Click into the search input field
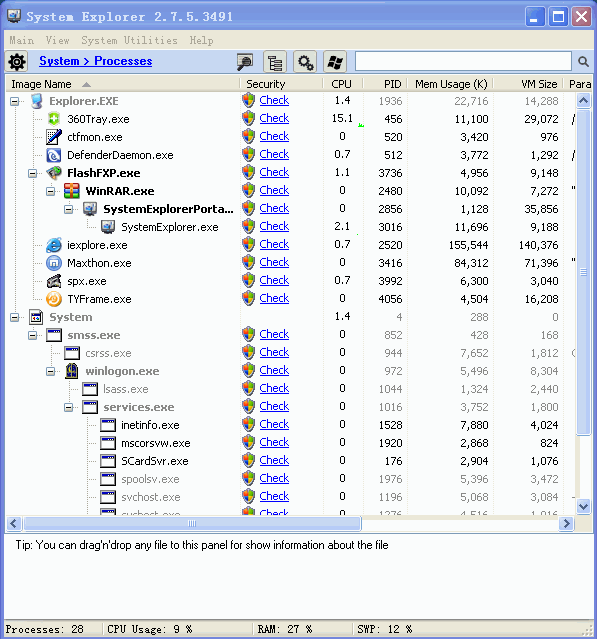597x639 pixels. tap(463, 62)
